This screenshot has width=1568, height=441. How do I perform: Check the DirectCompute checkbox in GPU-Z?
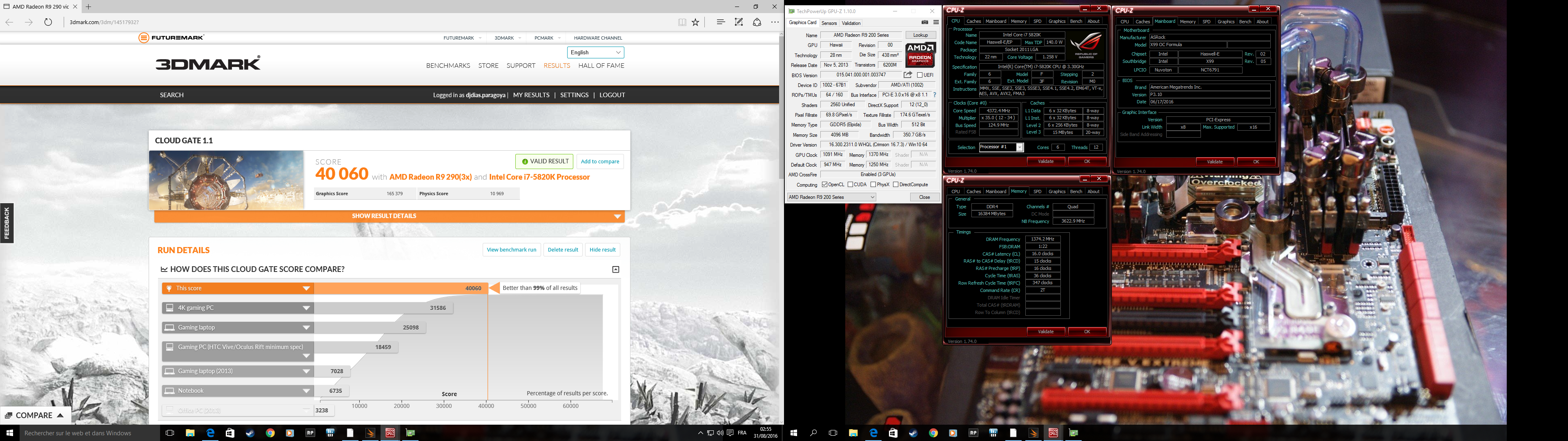click(x=896, y=185)
